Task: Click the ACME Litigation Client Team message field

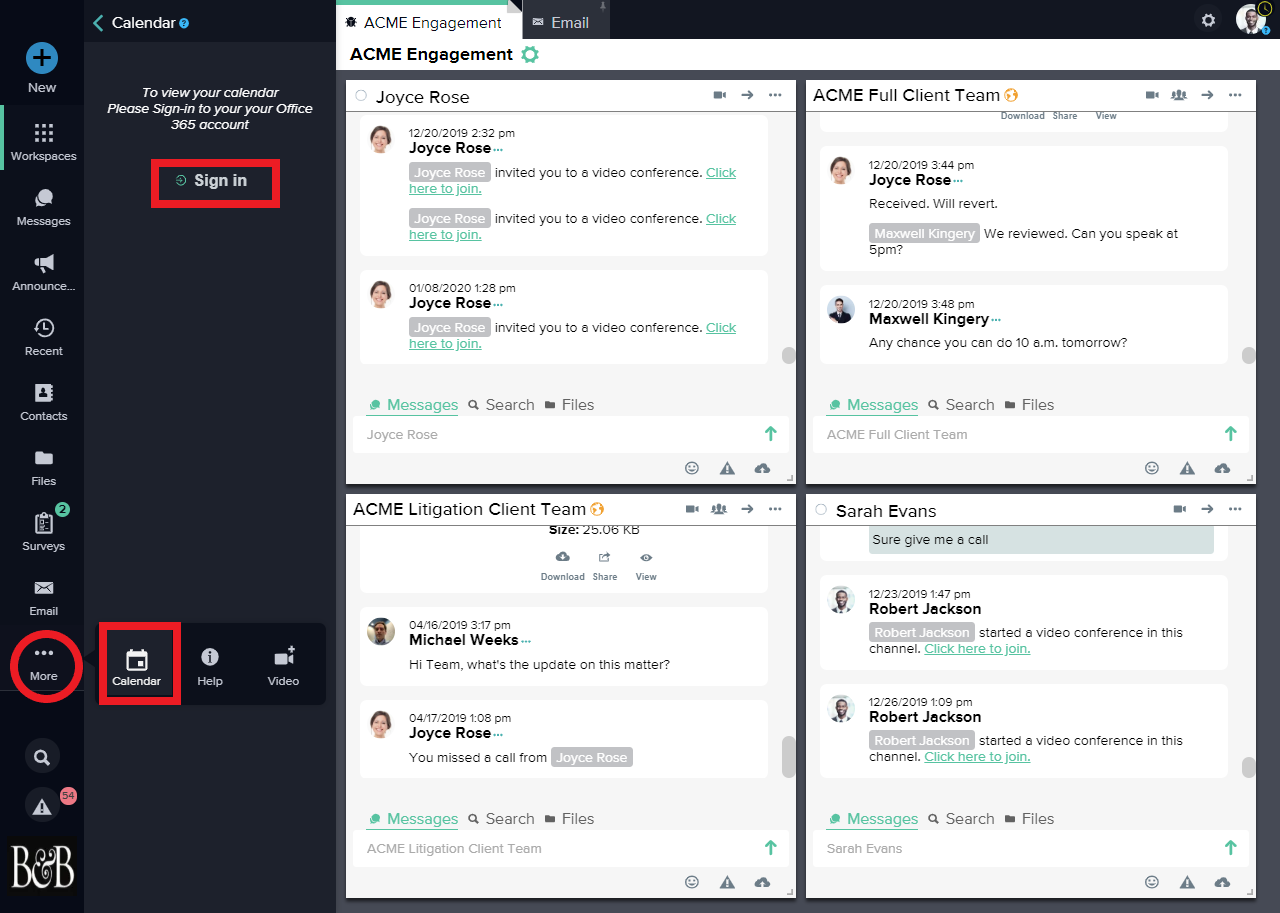Action: point(555,848)
